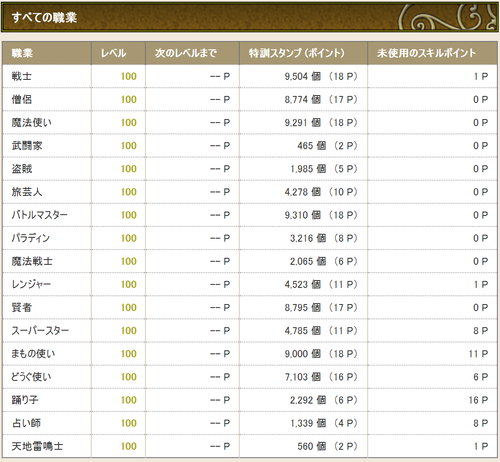The image size is (500, 462).
Task: Click the level 100 of 賢者
Action: point(129,307)
